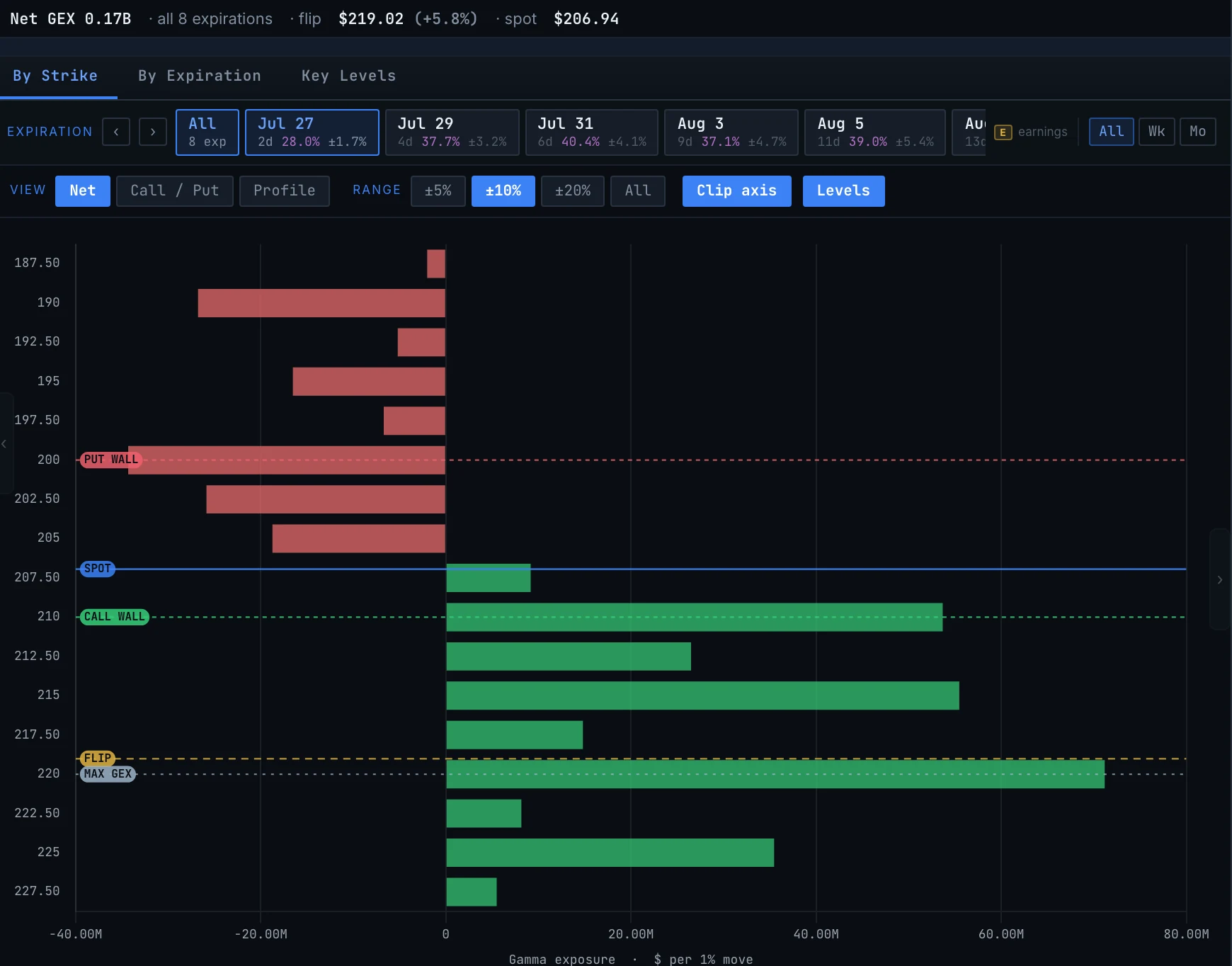Filter expirations to Wk weeklies

(x=1157, y=132)
